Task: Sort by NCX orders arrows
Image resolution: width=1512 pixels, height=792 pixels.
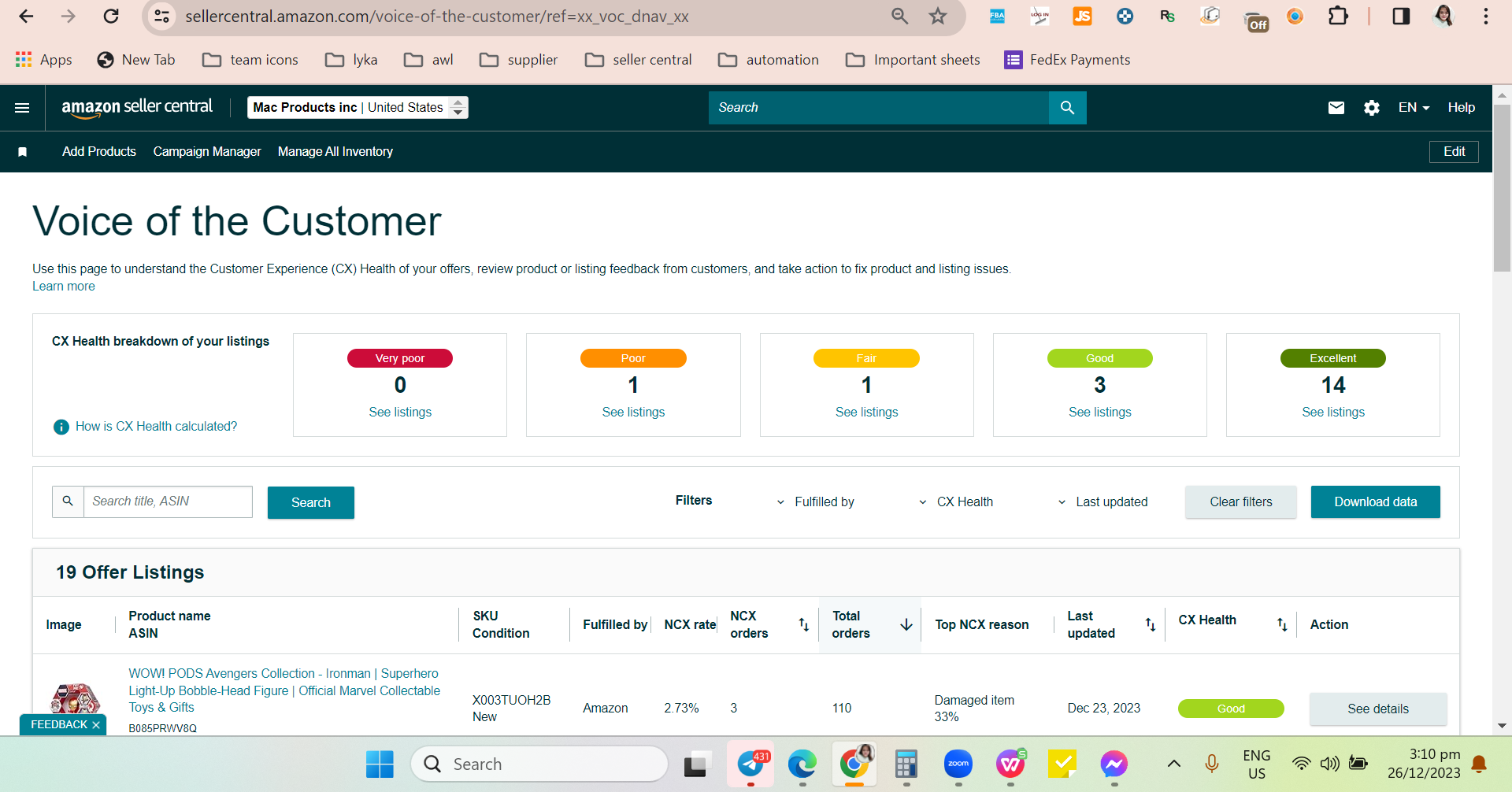Action: tap(804, 624)
